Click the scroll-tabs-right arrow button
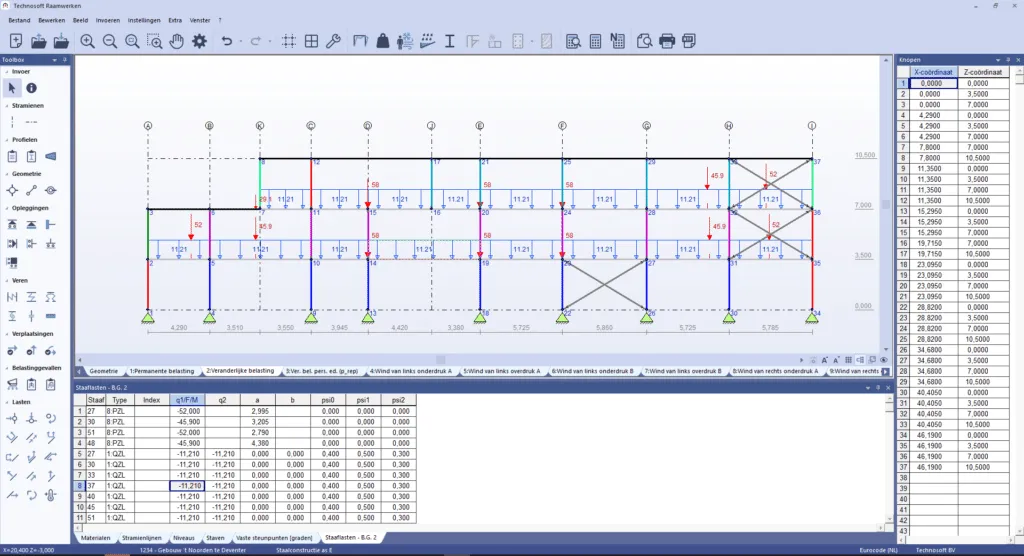 (886, 371)
